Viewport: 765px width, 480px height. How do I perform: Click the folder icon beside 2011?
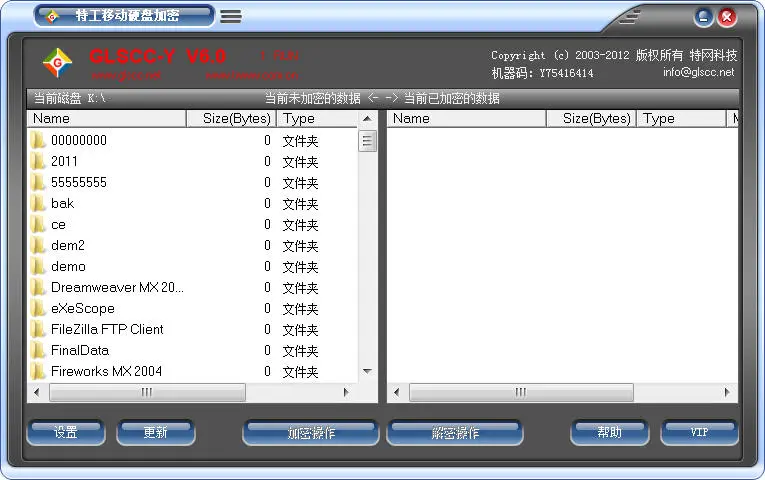tap(39, 161)
